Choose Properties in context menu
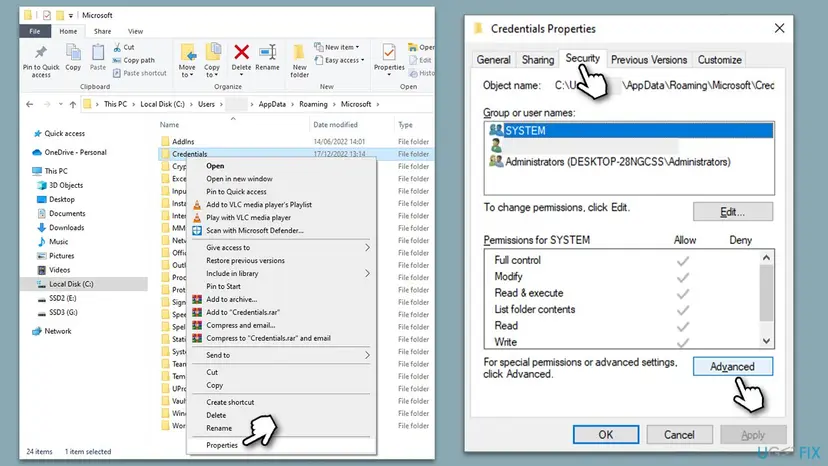Image resolution: width=828 pixels, height=466 pixels. pos(222,445)
